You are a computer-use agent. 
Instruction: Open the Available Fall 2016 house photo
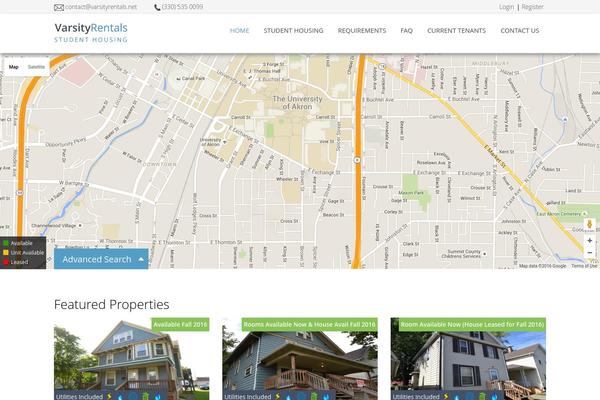(132, 359)
